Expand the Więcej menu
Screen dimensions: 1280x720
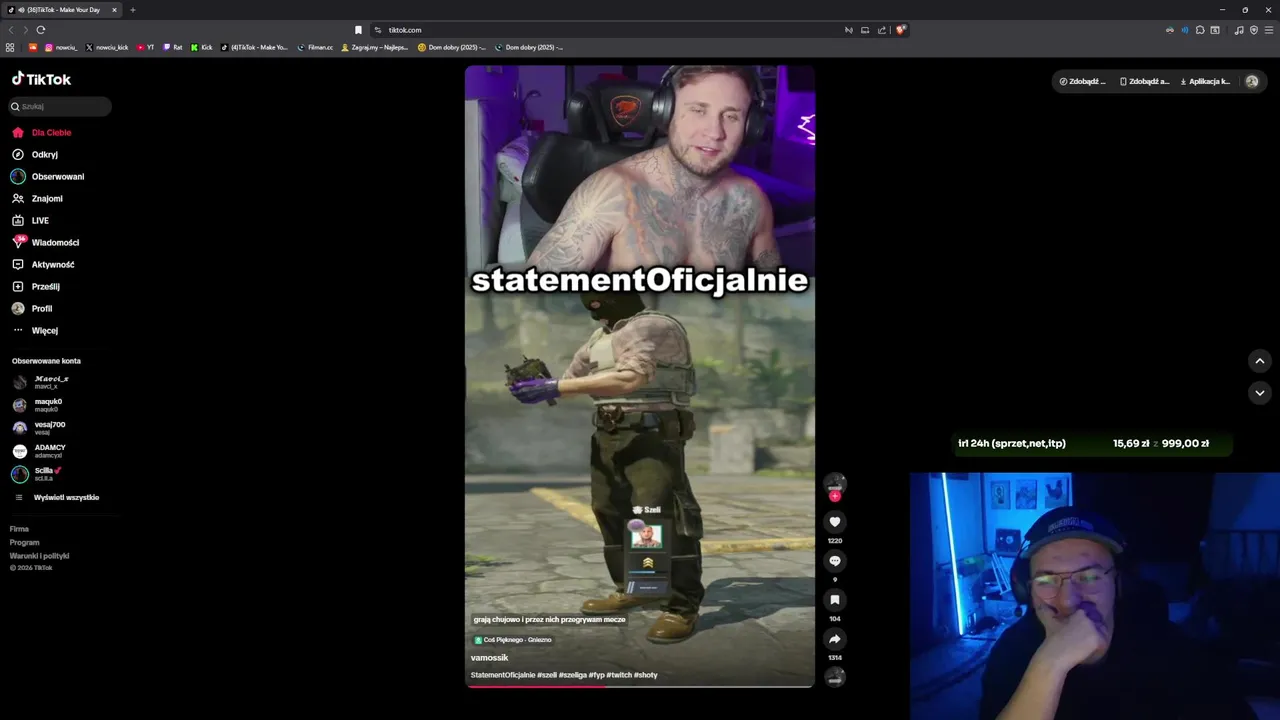[x=36, y=330]
